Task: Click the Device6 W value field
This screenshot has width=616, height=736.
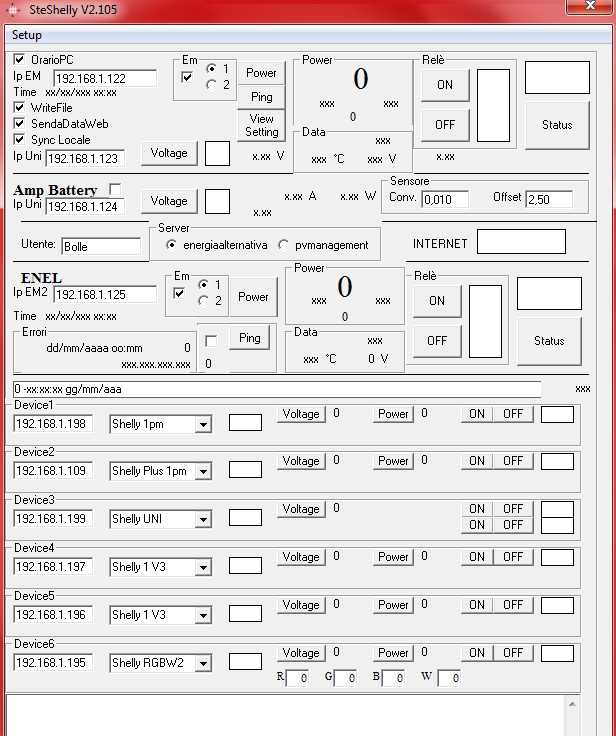Action: pos(449,678)
